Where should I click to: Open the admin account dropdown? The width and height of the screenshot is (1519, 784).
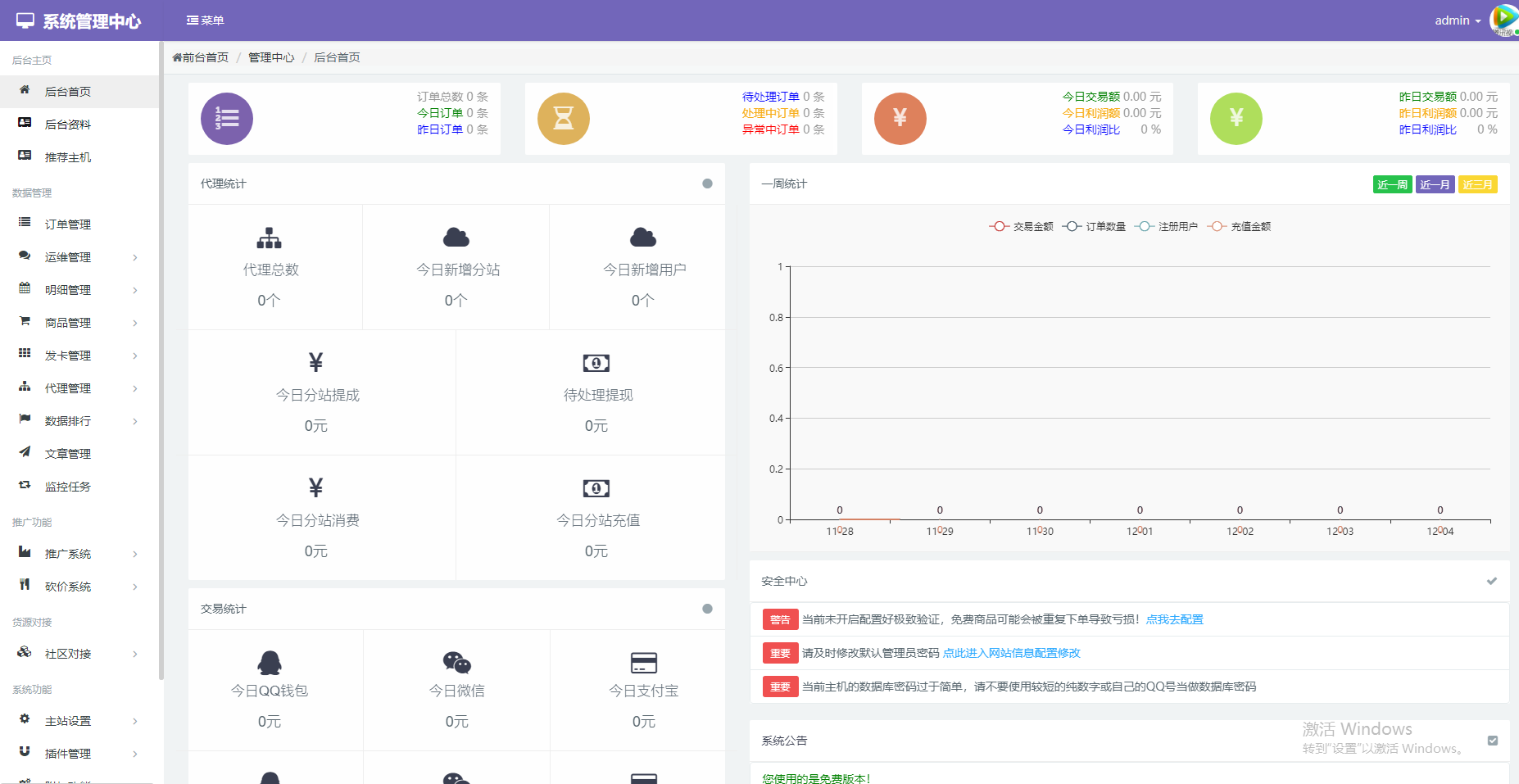(1457, 20)
